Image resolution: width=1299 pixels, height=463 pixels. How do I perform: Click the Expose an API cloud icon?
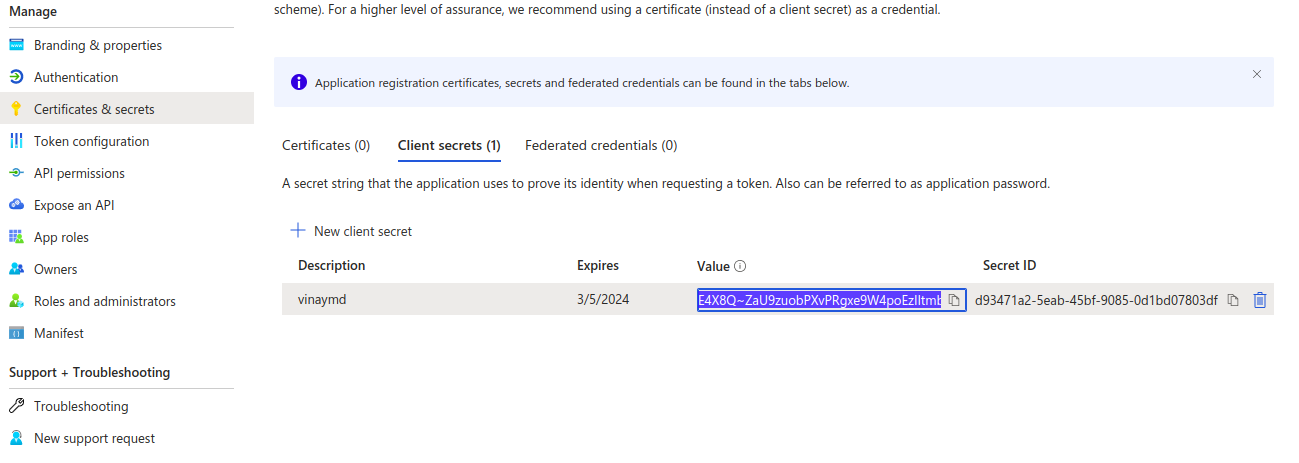click(16, 205)
